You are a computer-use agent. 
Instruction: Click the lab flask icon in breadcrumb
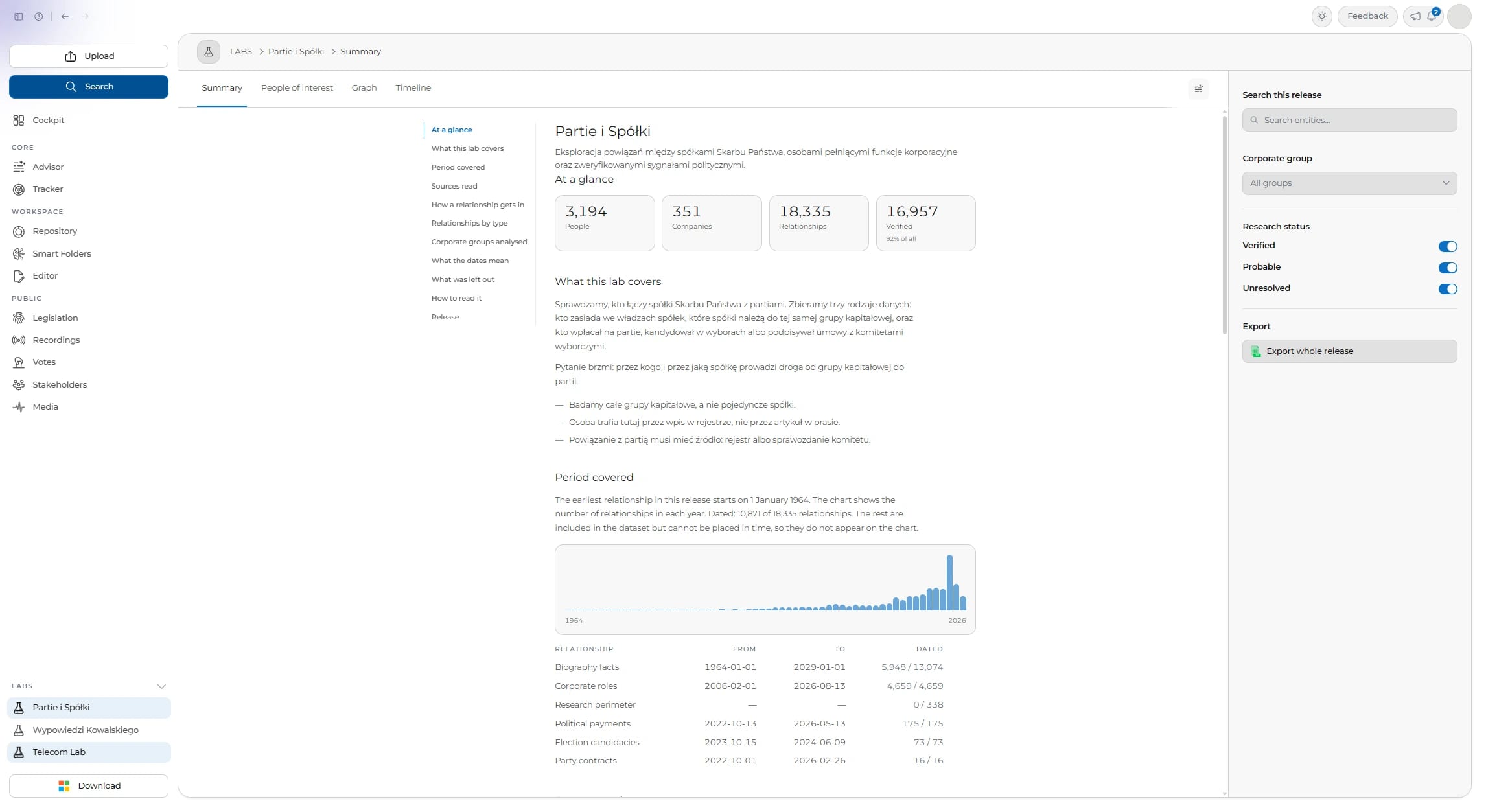209,52
